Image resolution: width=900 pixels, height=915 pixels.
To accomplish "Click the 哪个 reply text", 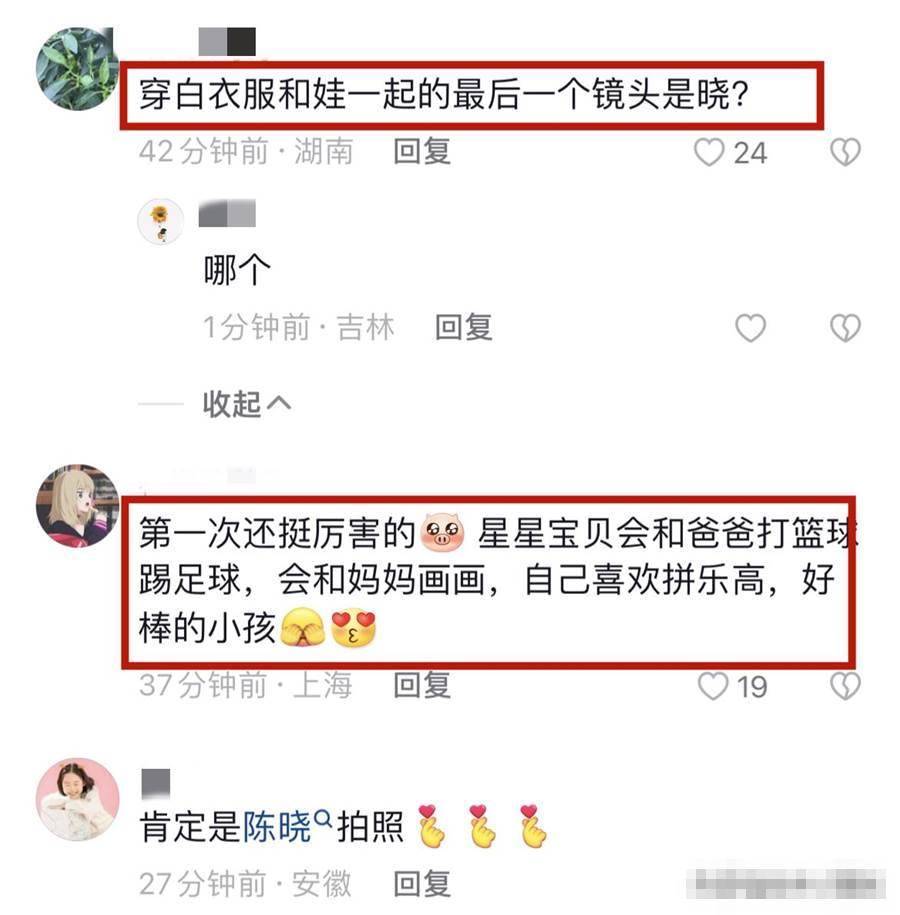I will (x=237, y=270).
